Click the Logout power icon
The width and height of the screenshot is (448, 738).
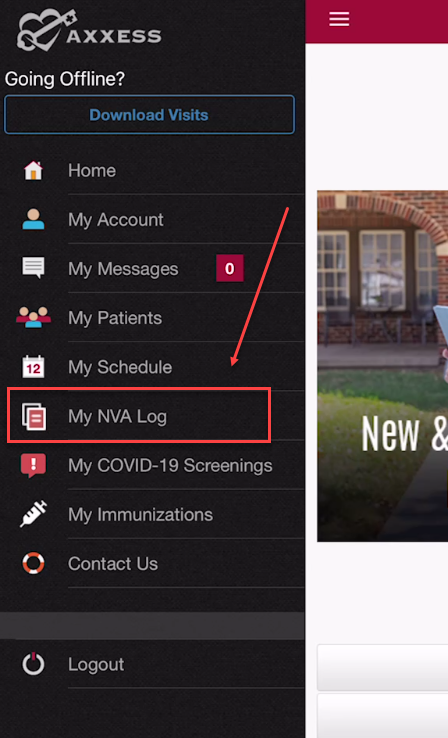tap(33, 664)
